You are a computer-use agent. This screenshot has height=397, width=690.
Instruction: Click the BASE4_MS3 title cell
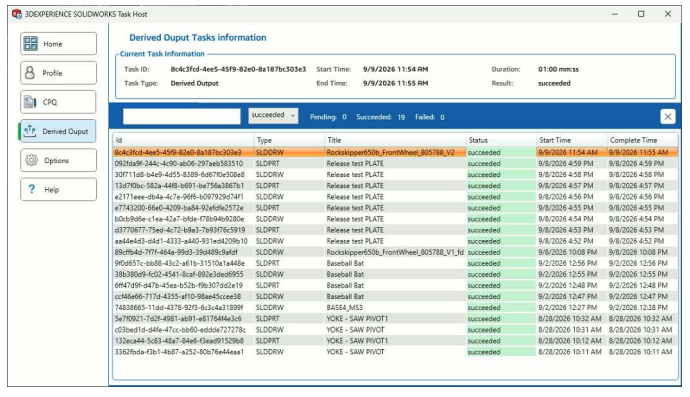point(344,307)
